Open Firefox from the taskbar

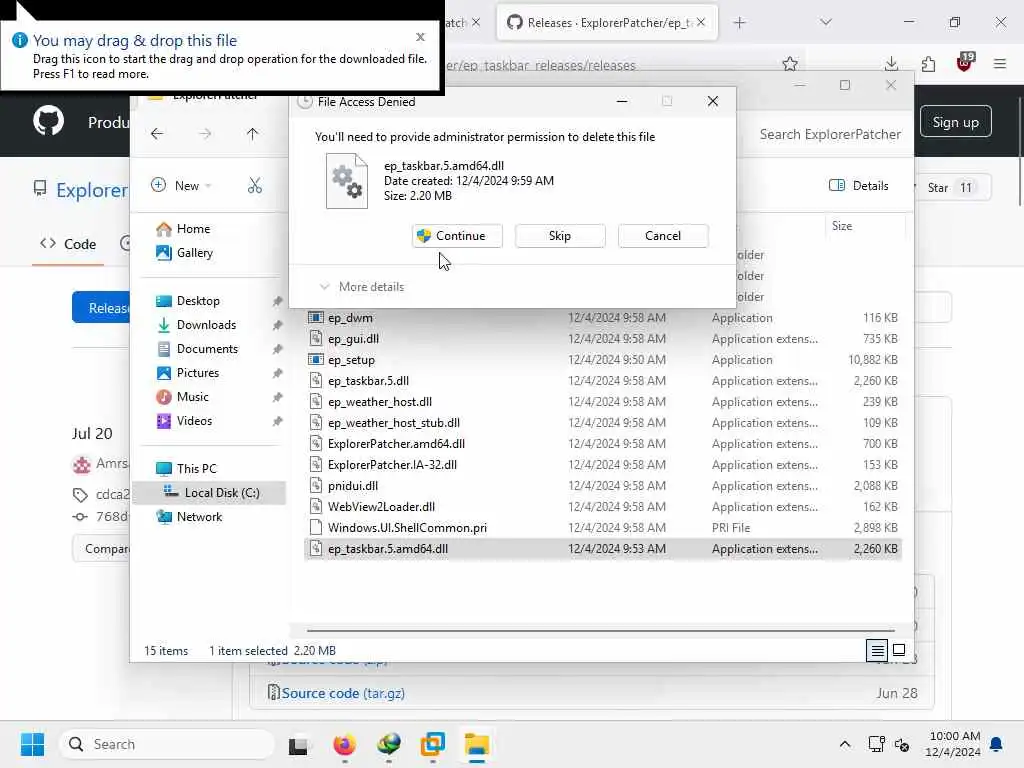coord(344,744)
